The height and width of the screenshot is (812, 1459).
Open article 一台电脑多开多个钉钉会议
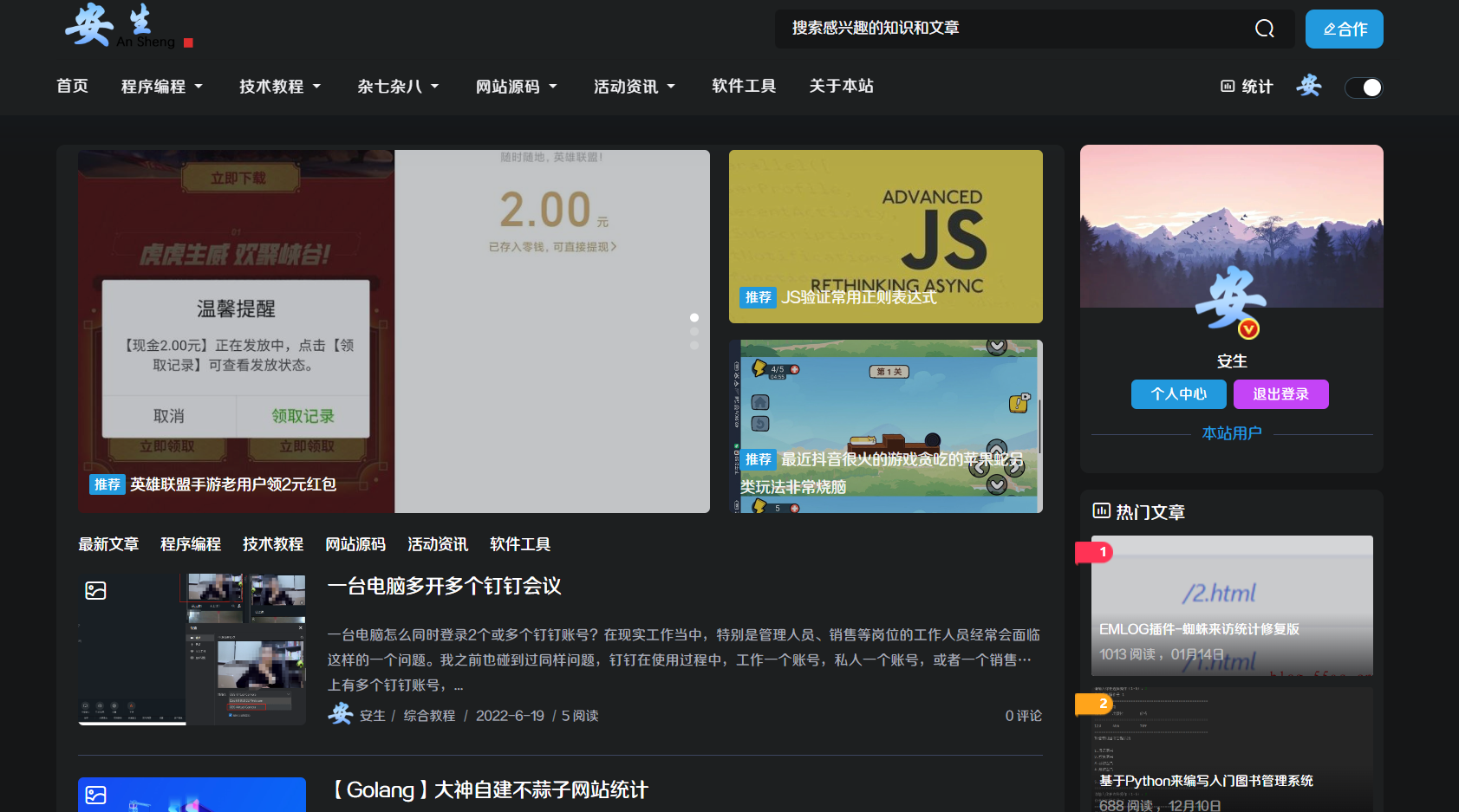tap(445, 587)
